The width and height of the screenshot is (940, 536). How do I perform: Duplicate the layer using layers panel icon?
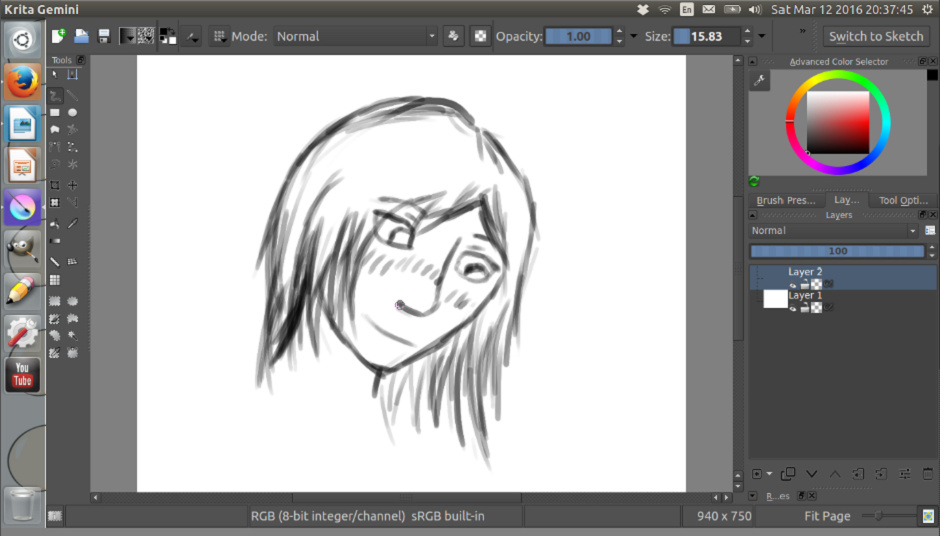click(788, 473)
